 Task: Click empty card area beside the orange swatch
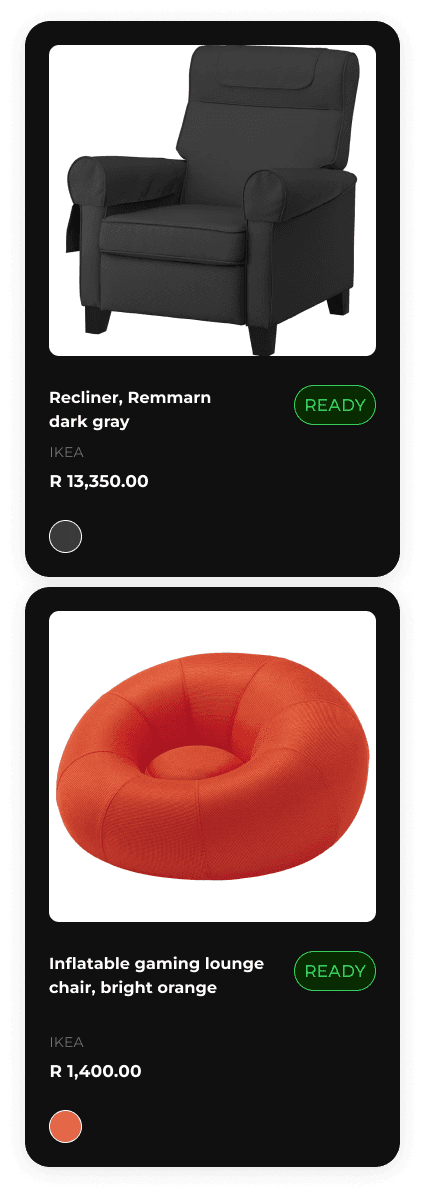(229, 1127)
